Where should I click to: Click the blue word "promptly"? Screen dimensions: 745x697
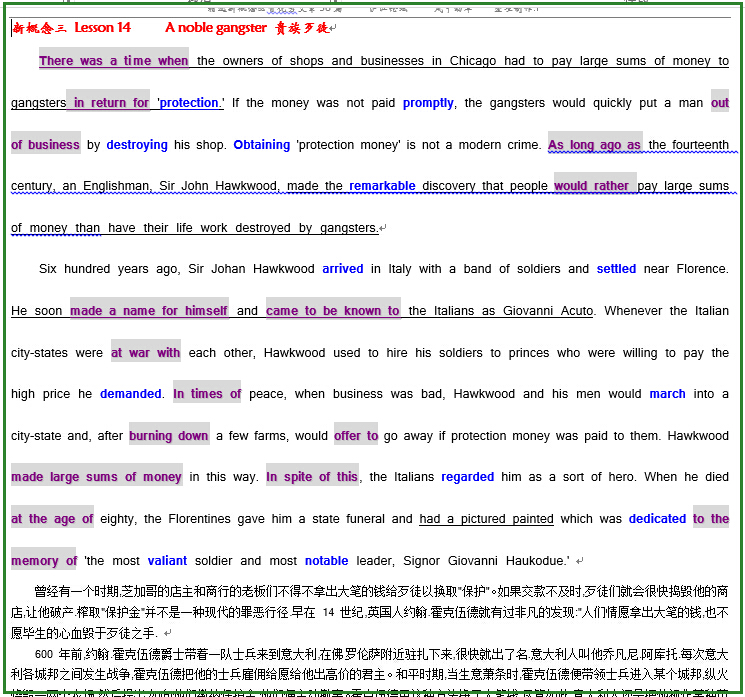(428, 103)
